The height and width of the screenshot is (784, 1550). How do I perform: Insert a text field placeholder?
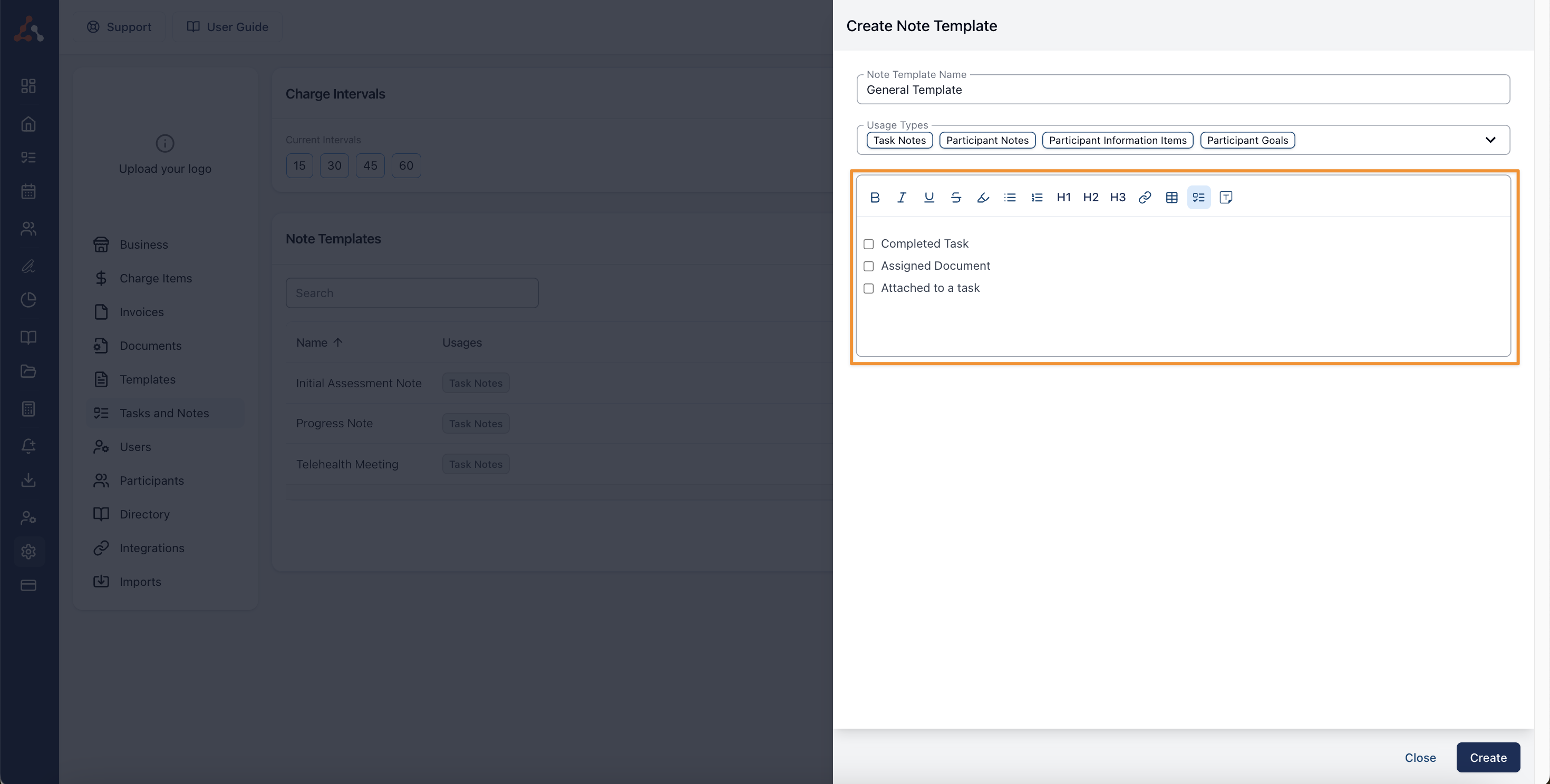[1226, 197]
